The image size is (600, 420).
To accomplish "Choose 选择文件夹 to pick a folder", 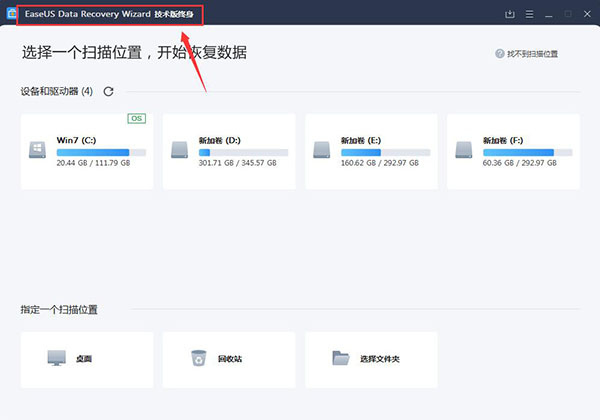I will coord(372,360).
